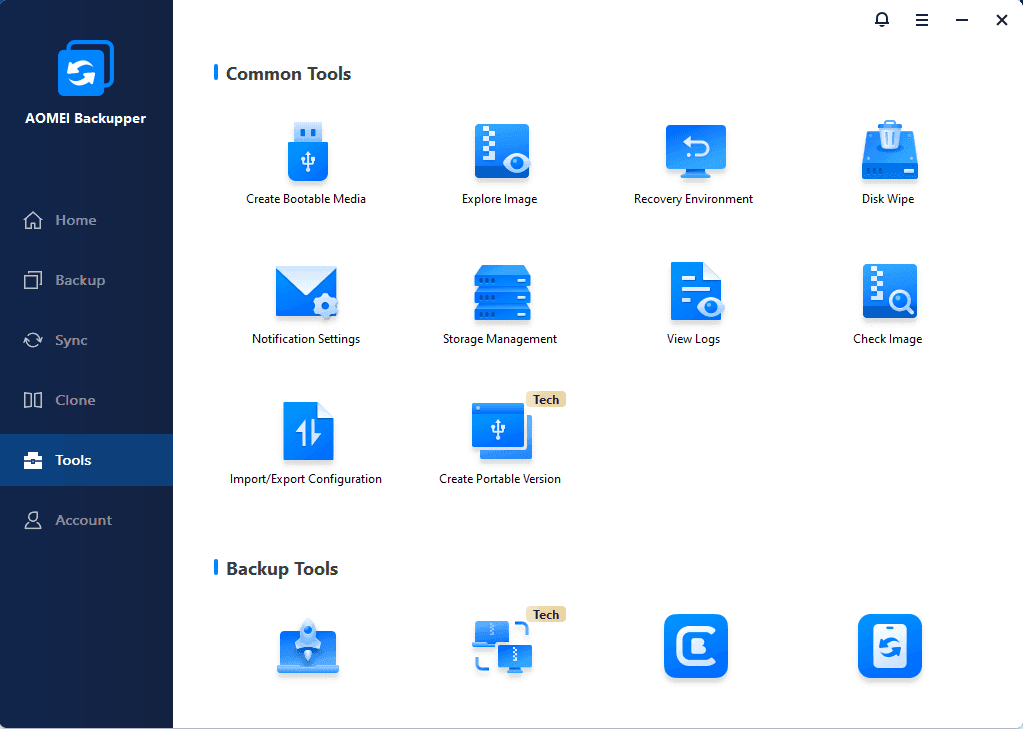Open the View Logs tool icon
Image resolution: width=1023 pixels, height=729 pixels.
pos(695,291)
